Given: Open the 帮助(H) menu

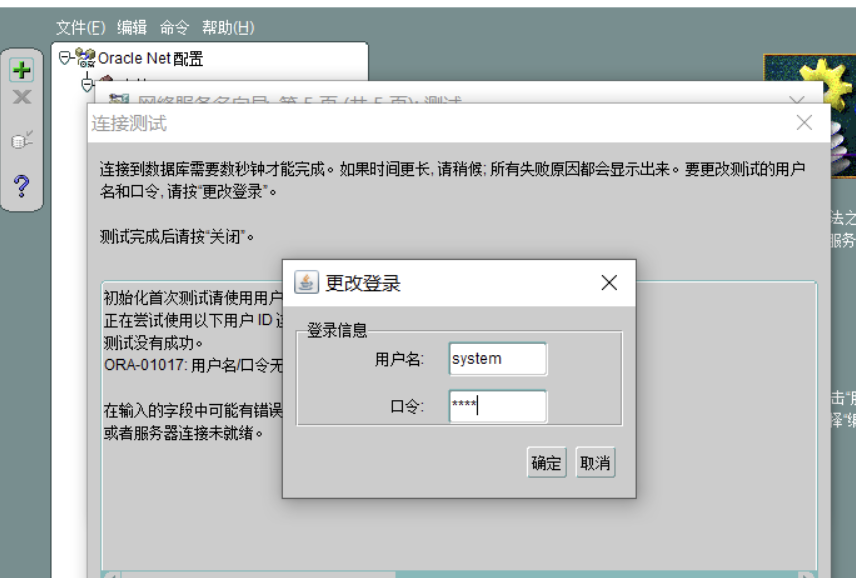Looking at the screenshot, I should [x=228, y=27].
